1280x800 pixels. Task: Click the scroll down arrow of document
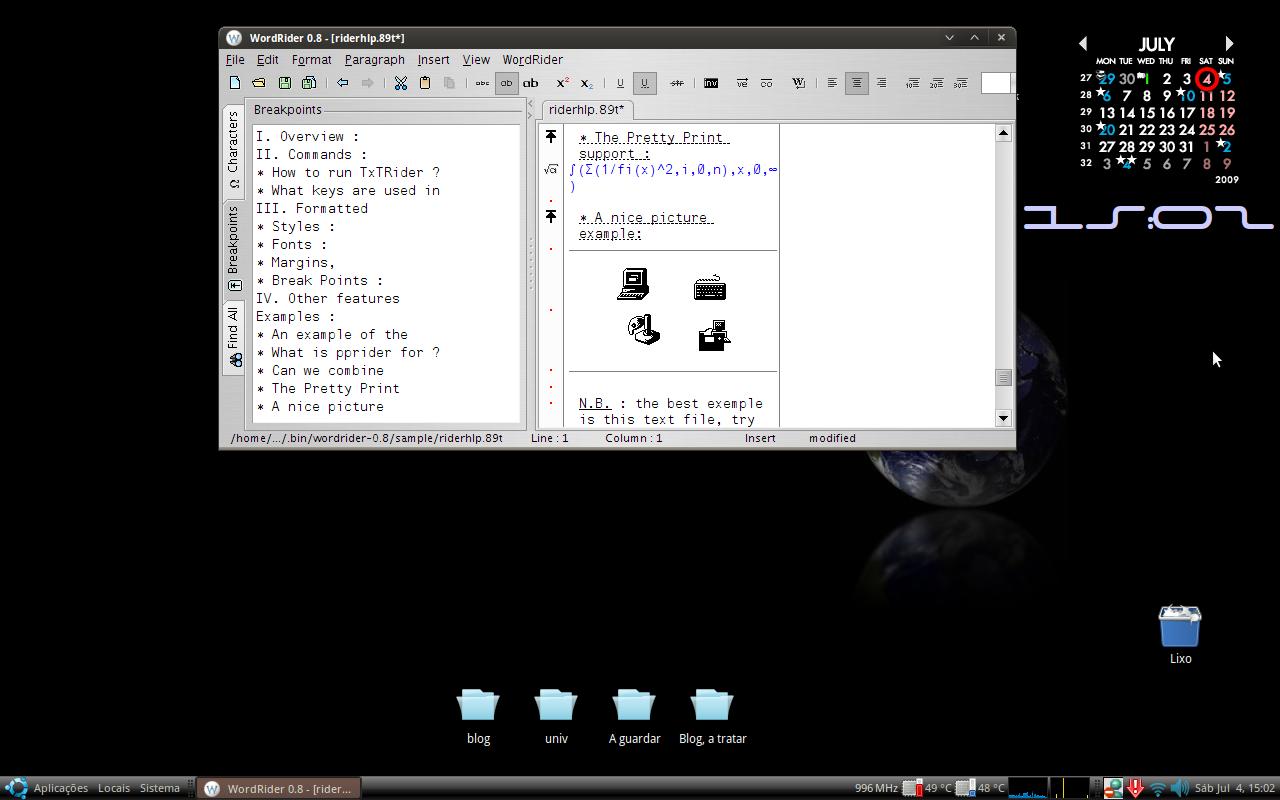coord(1003,418)
